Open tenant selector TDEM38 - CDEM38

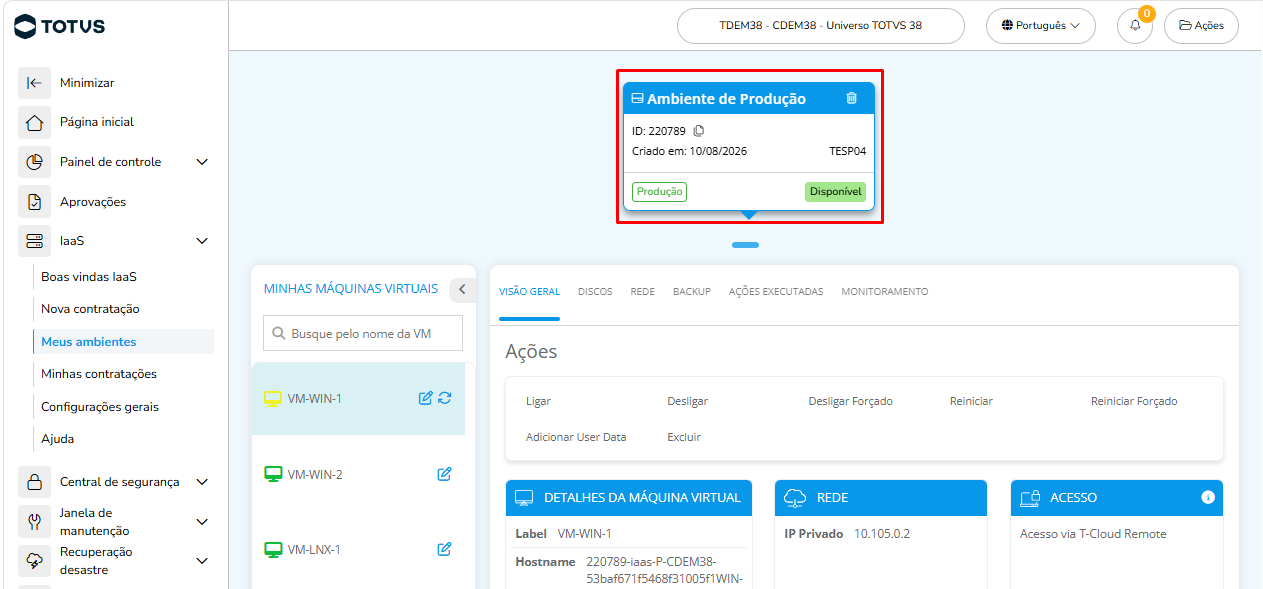coord(821,26)
